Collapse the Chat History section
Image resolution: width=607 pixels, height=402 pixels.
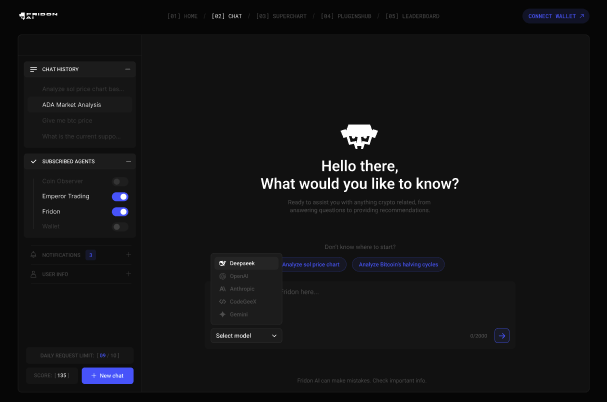(x=128, y=69)
